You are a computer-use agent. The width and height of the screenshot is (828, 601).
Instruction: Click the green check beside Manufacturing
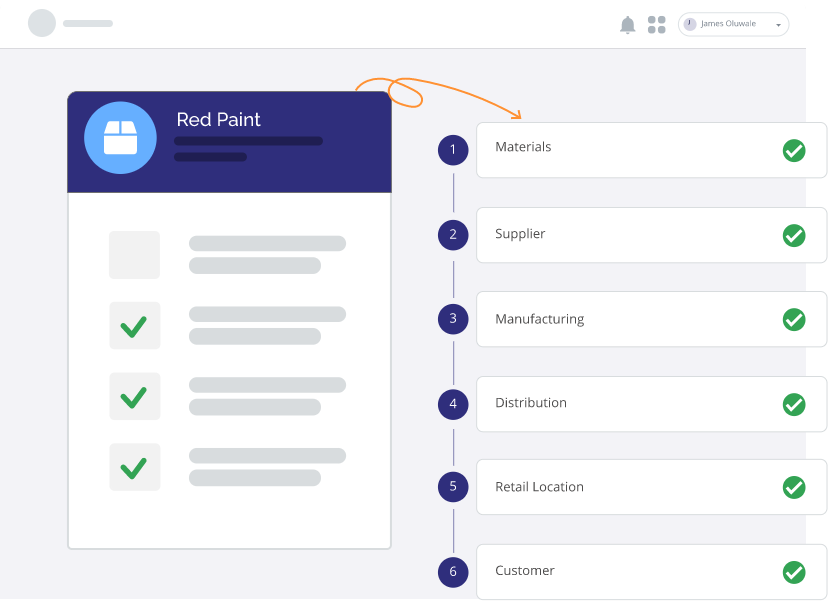(x=794, y=319)
